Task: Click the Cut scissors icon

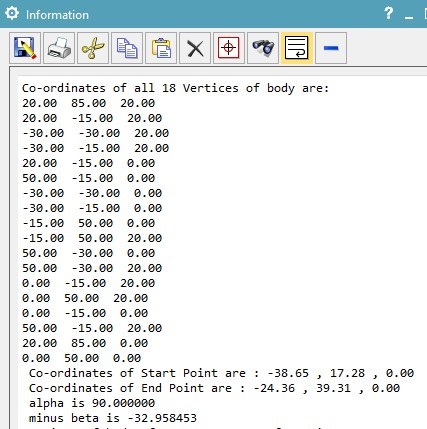Action: pos(93,48)
